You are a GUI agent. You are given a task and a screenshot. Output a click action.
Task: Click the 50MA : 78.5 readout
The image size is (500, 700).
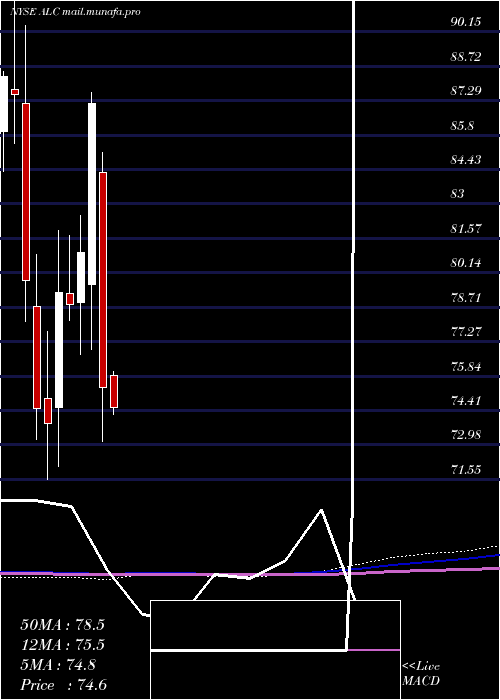tap(62, 625)
